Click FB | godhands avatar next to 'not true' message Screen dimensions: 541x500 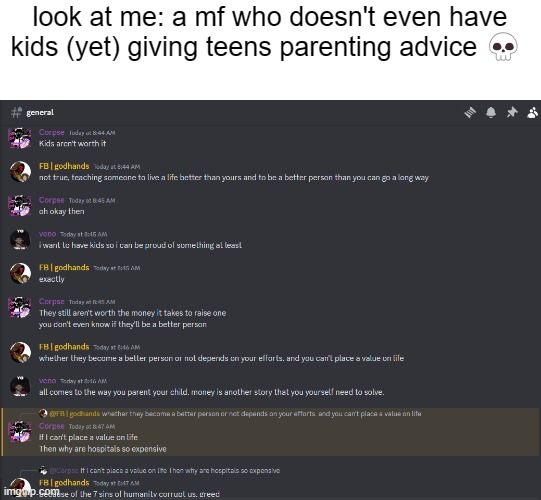point(20,171)
